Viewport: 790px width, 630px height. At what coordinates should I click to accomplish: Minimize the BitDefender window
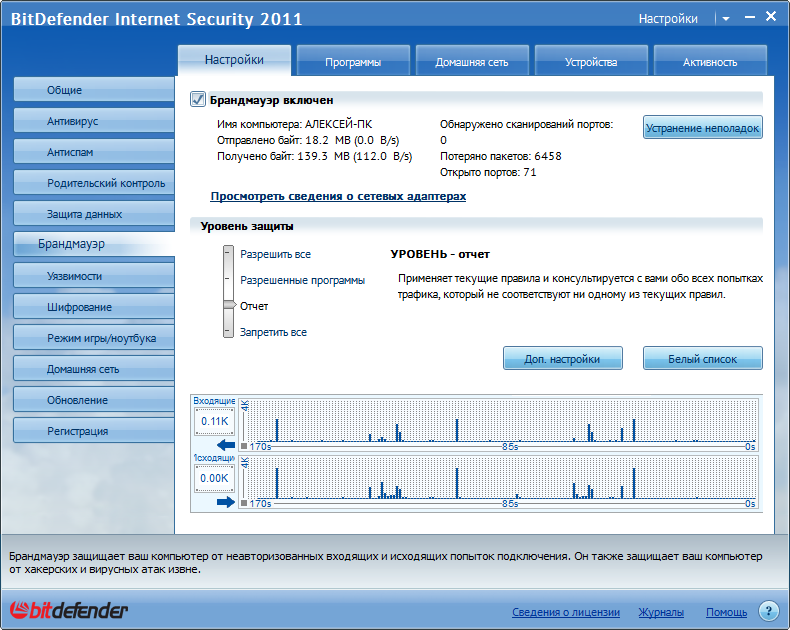750,17
